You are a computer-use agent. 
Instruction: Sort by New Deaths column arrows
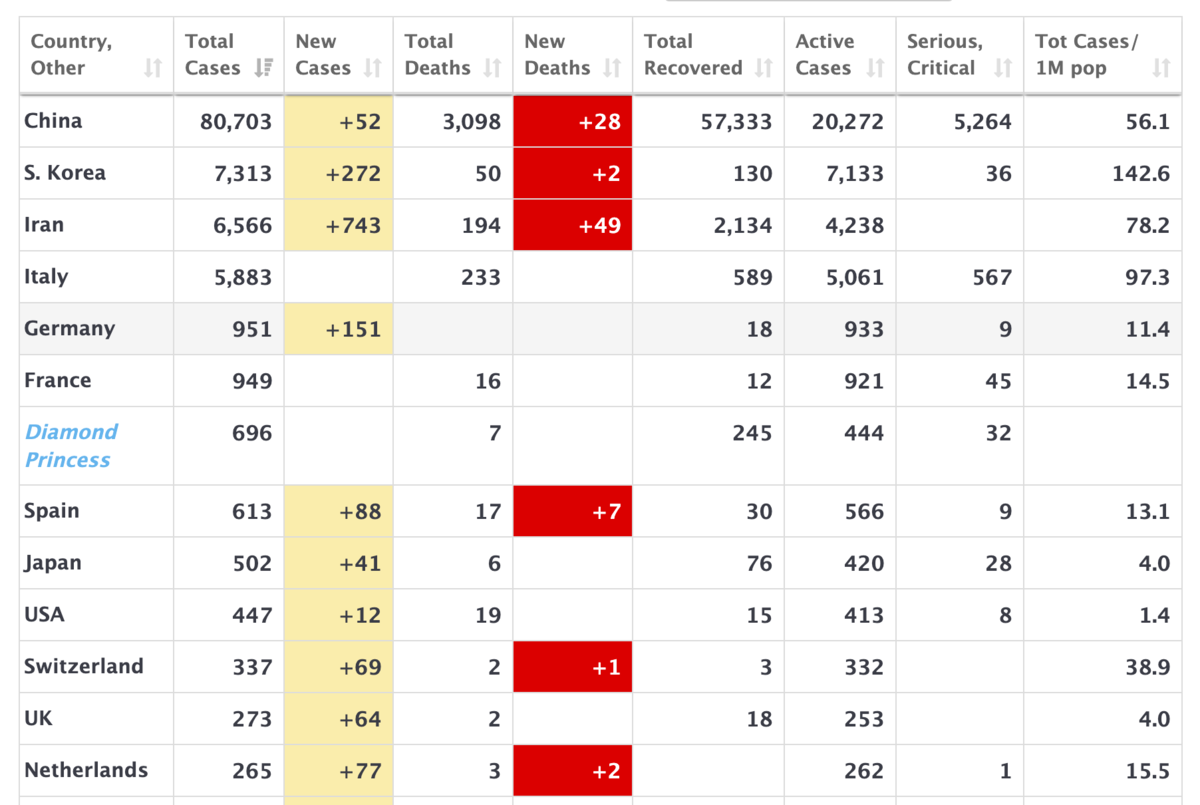click(x=612, y=68)
